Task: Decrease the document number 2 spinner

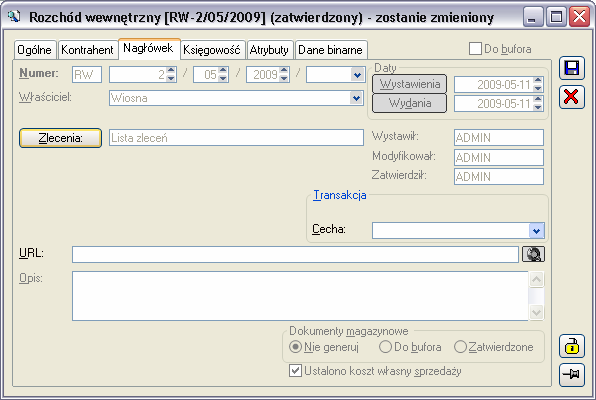Action: click(171, 78)
